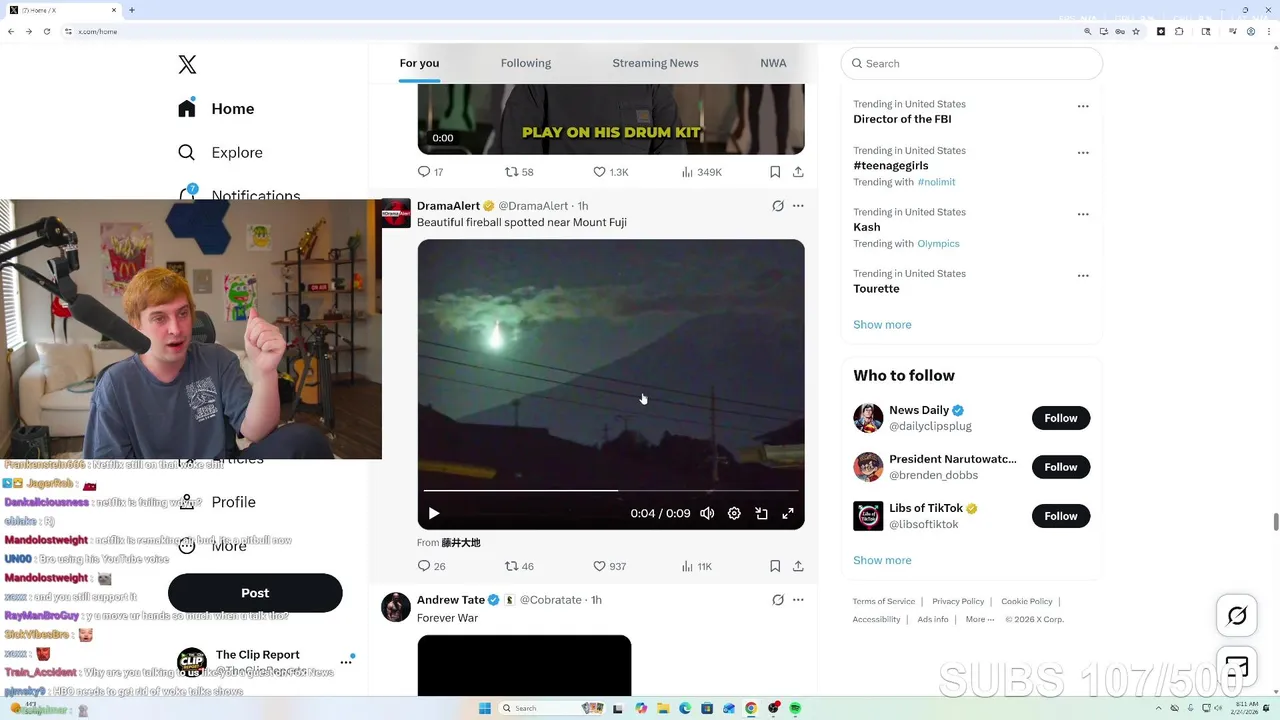Screen dimensions: 1280x720
Task: Open more options on DramaAlert post
Action: pos(798,206)
